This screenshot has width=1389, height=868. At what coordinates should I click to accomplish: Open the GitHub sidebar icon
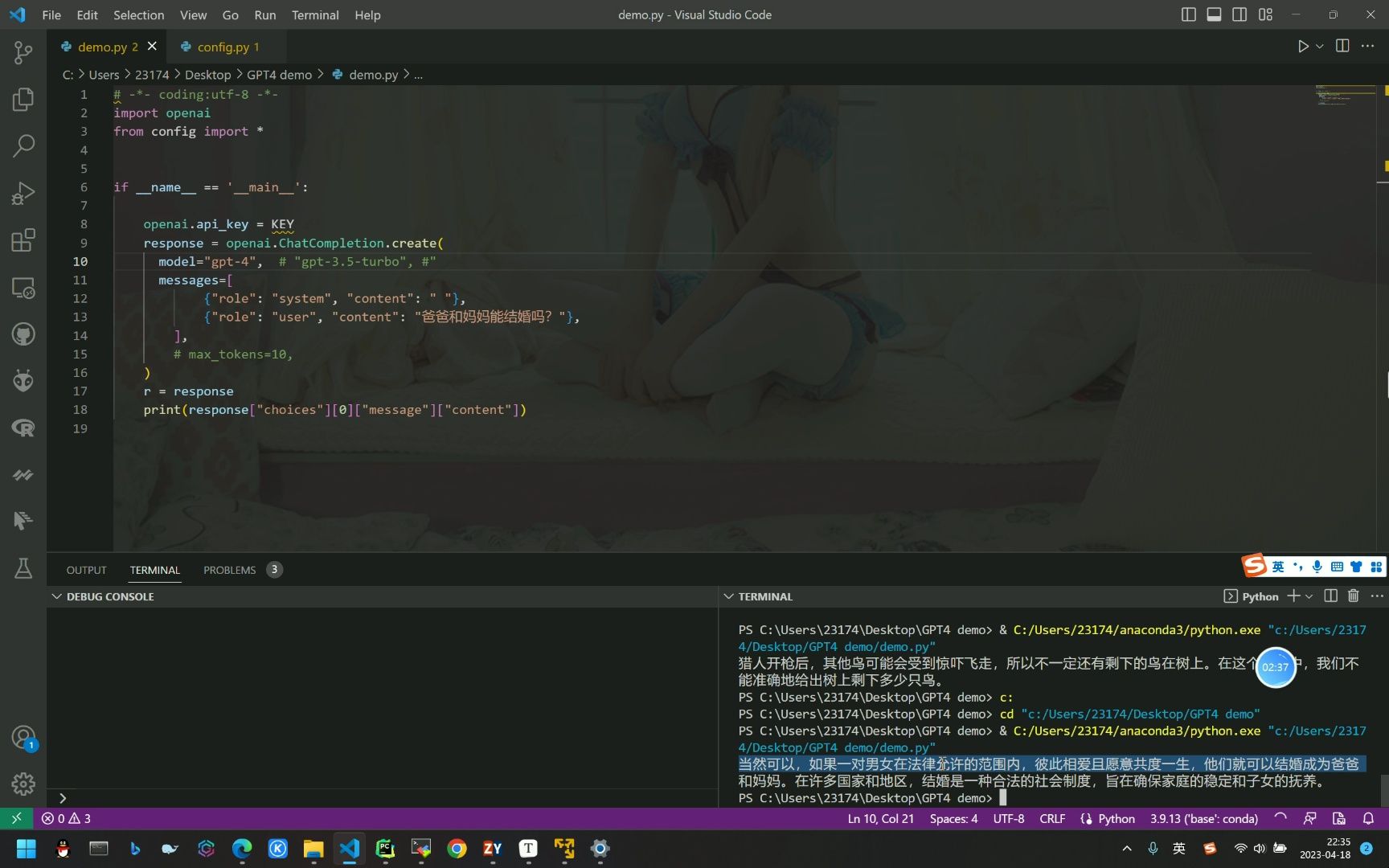coord(23,334)
